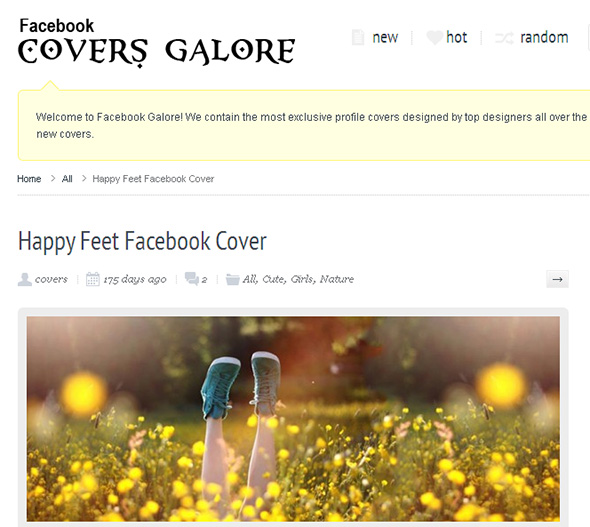Open the Girls category link
Image resolution: width=590 pixels, height=527 pixels.
[303, 279]
